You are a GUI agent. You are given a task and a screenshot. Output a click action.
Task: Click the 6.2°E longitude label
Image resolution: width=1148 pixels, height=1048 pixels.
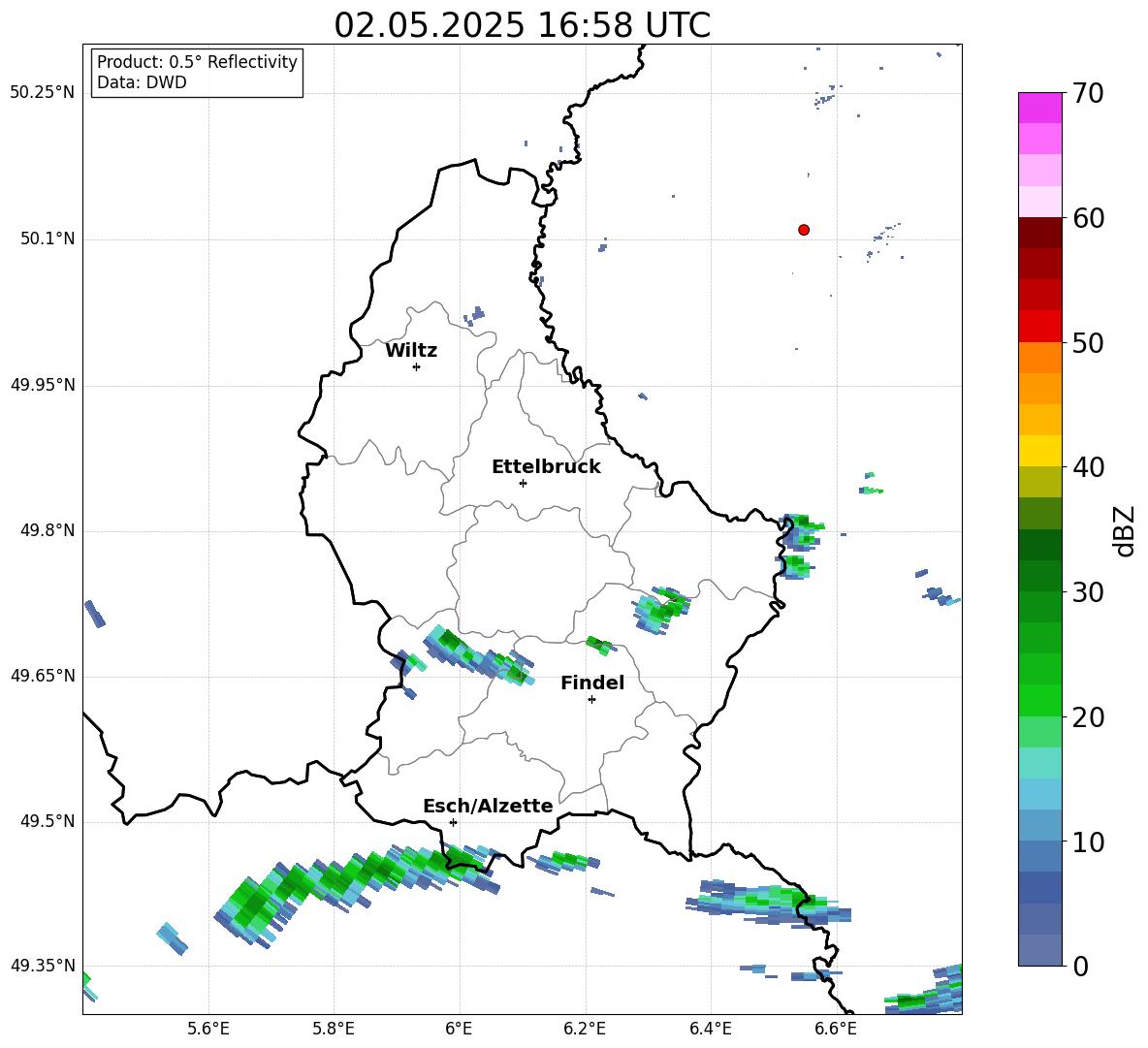click(x=585, y=1029)
